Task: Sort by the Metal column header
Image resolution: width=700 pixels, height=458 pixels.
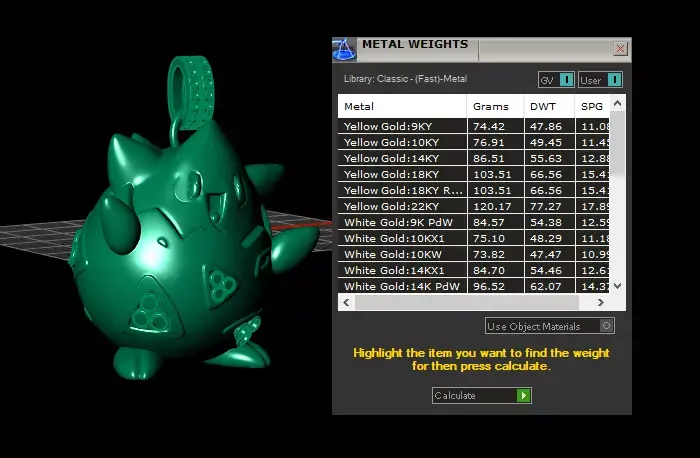Action: (402, 106)
